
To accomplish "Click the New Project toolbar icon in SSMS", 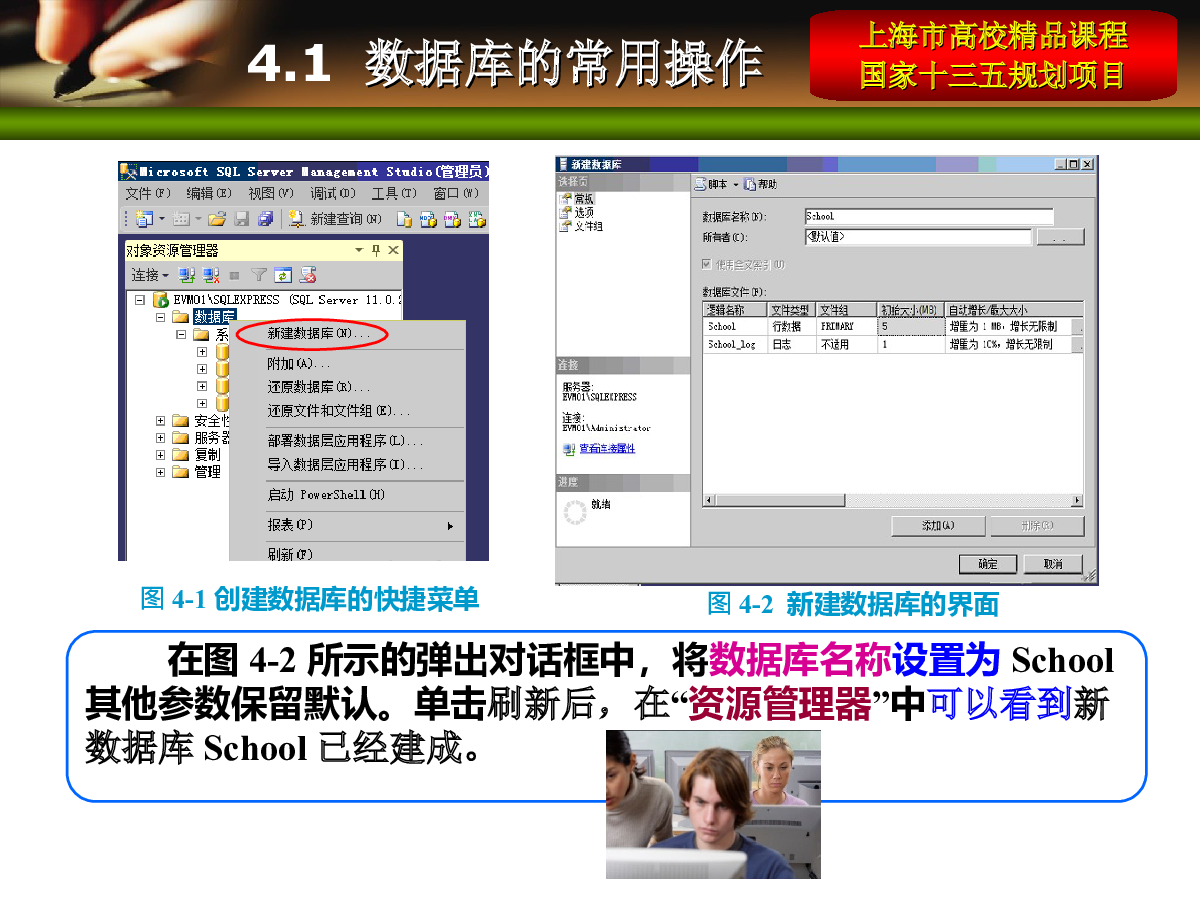I will (x=144, y=219).
